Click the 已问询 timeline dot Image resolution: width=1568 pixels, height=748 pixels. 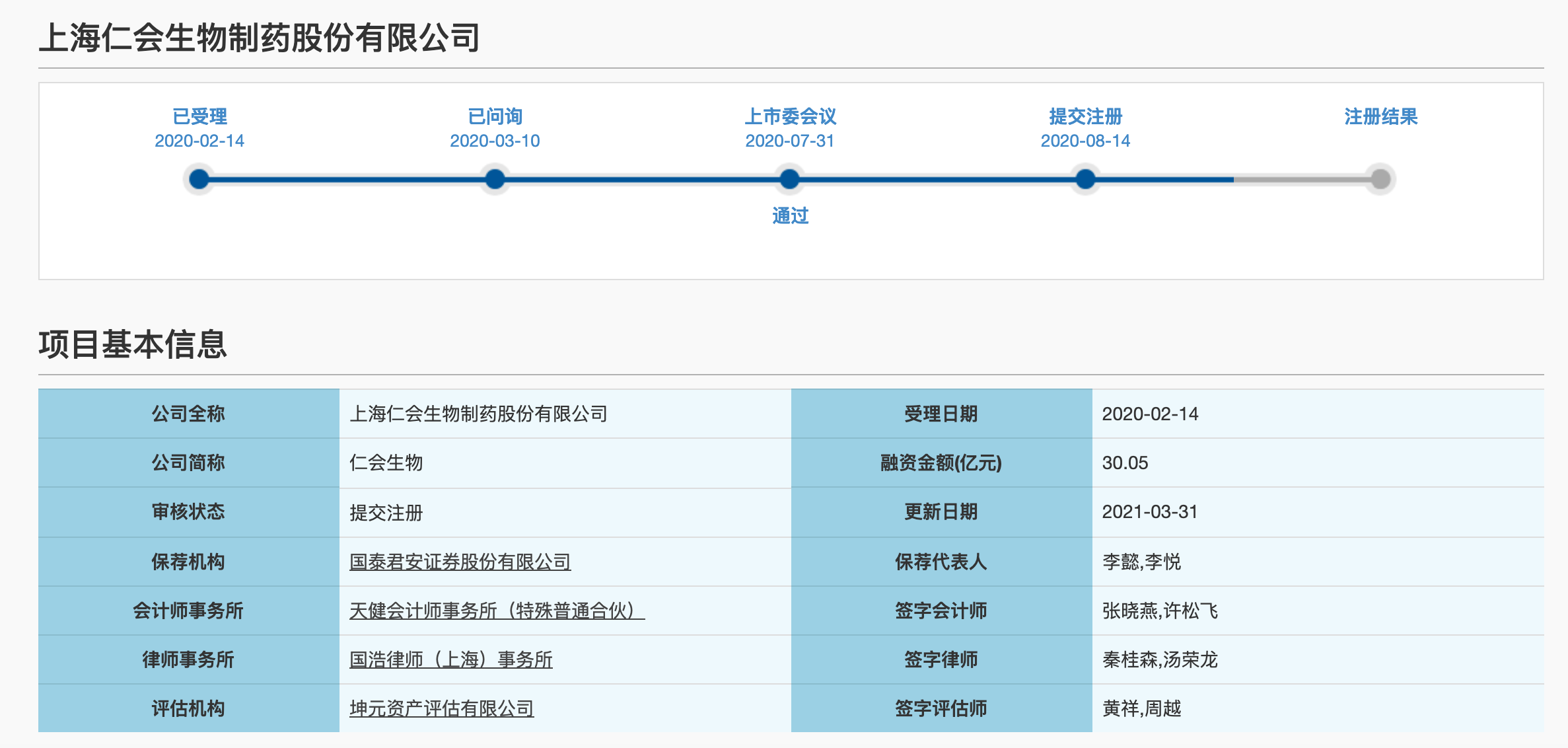pyautogui.click(x=495, y=179)
